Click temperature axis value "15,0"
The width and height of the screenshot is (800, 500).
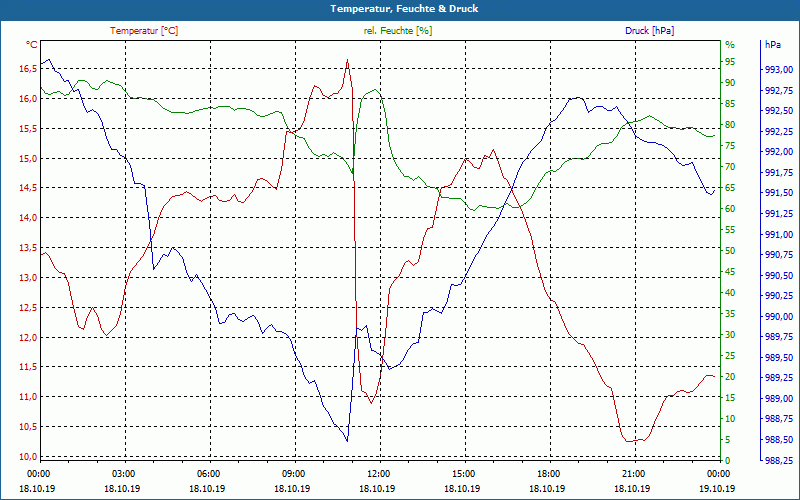coord(29,158)
